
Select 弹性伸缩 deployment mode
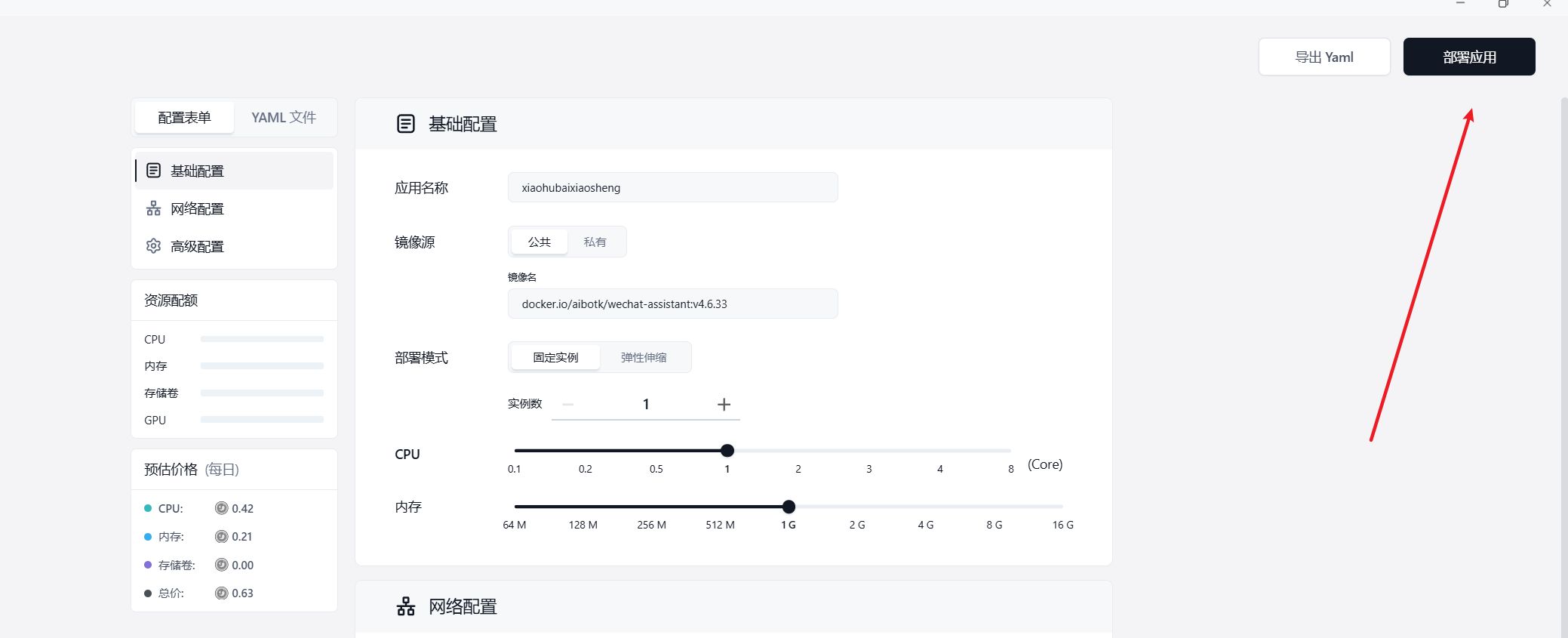click(x=644, y=357)
